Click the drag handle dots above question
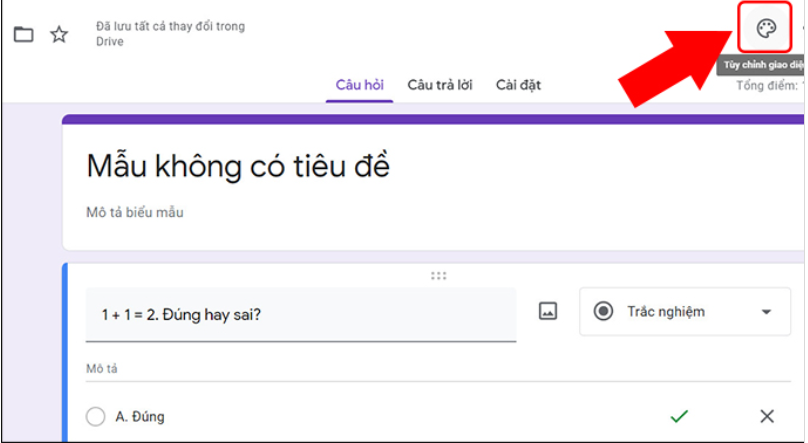This screenshot has height=443, width=808. [x=439, y=276]
